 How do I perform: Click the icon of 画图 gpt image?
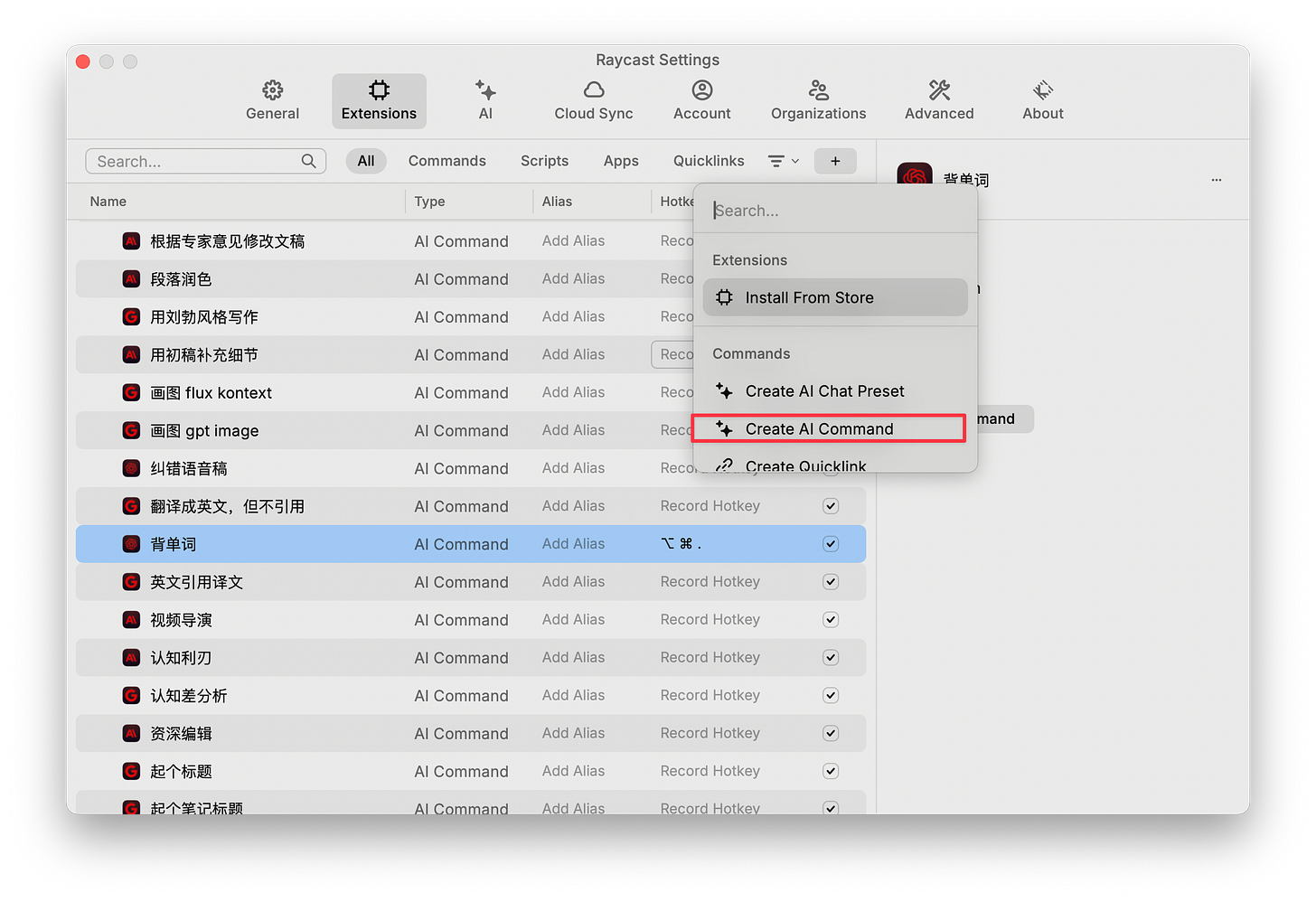click(132, 431)
